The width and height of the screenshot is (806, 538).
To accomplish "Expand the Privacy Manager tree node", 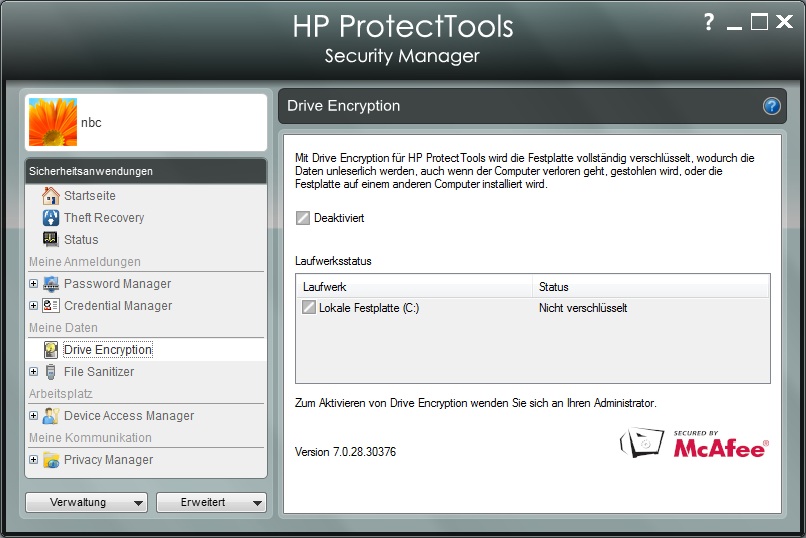I will (x=33, y=460).
